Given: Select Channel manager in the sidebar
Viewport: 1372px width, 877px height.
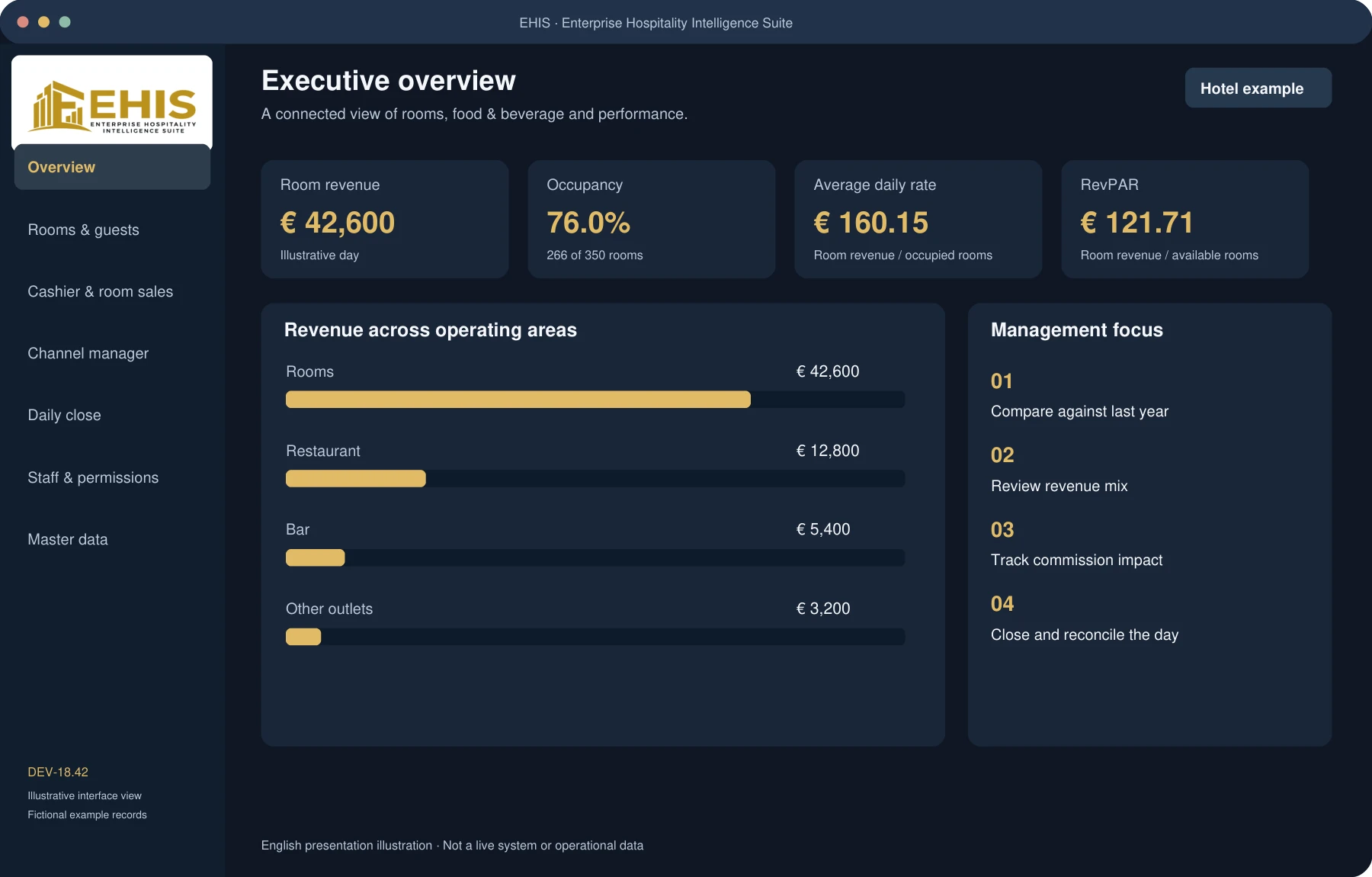Looking at the screenshot, I should click(88, 353).
